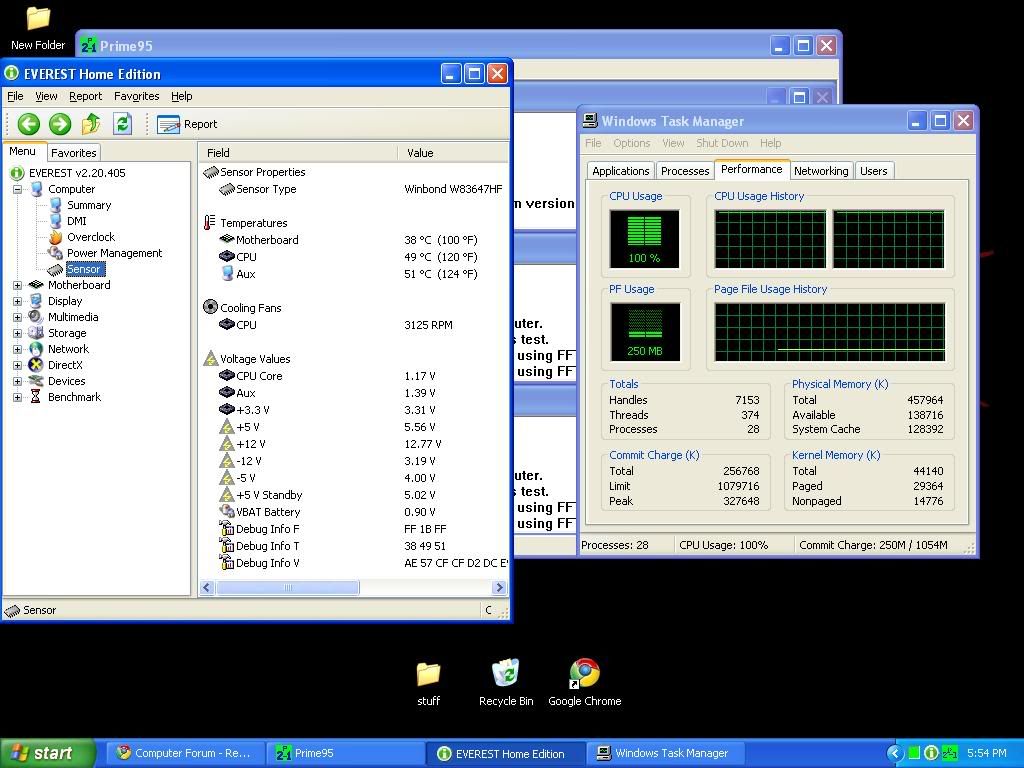1024x768 pixels.
Task: Refresh the sensor readings in EVEREST
Action: pos(122,123)
